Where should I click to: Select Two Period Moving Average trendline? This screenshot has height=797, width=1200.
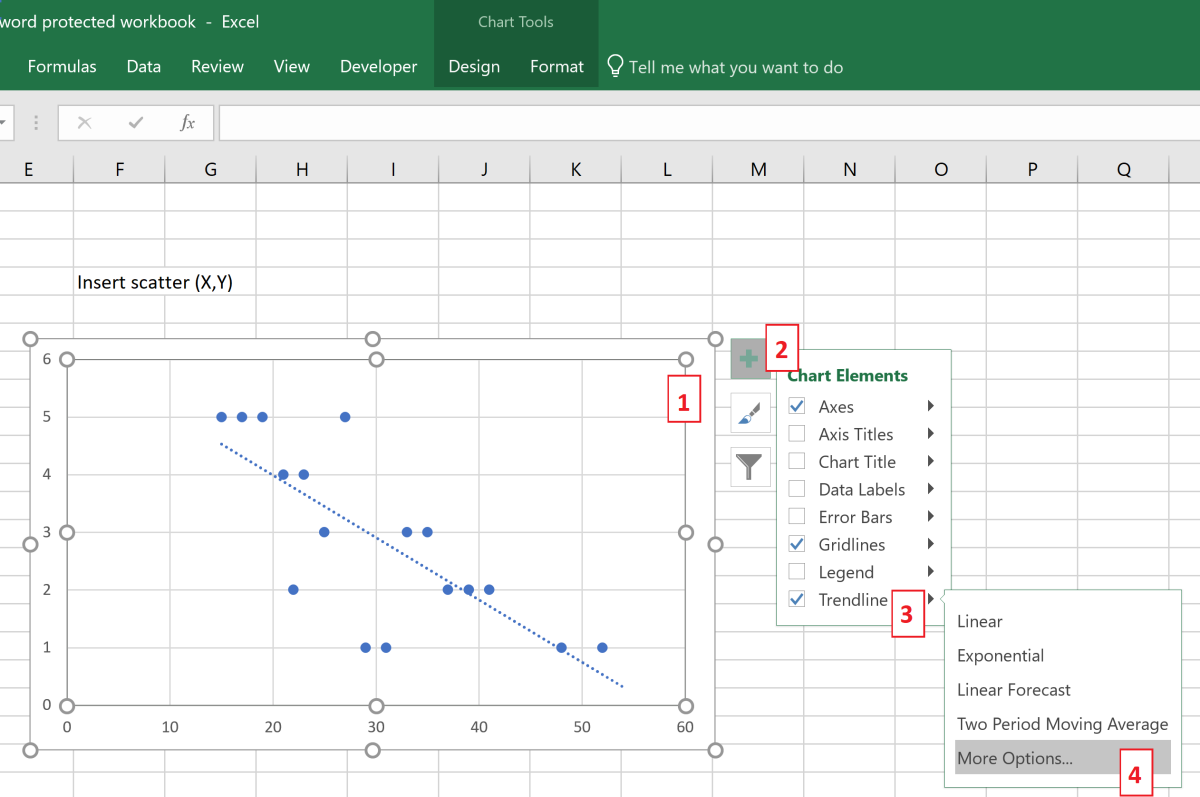coord(1062,724)
